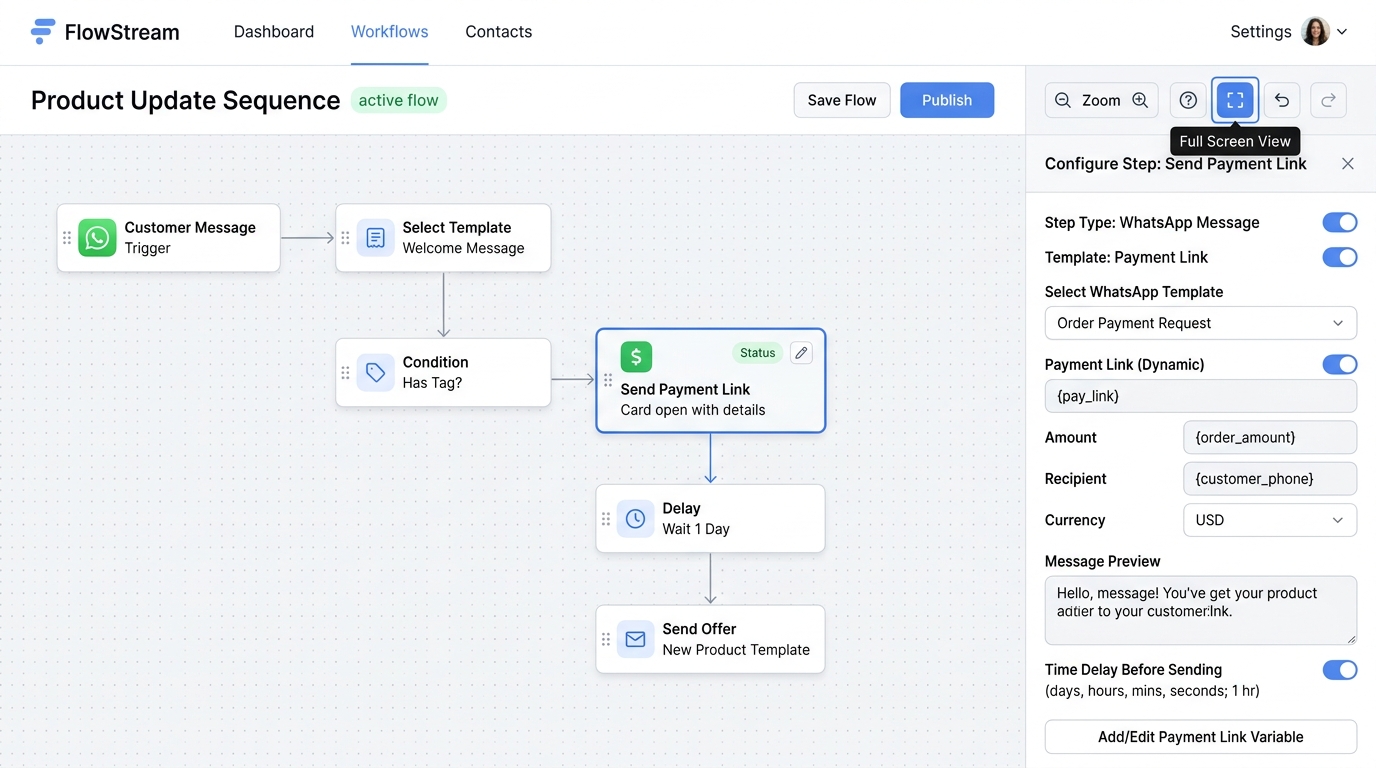The image size is (1376, 768).
Task: Click the user profile avatar
Action: (1316, 32)
